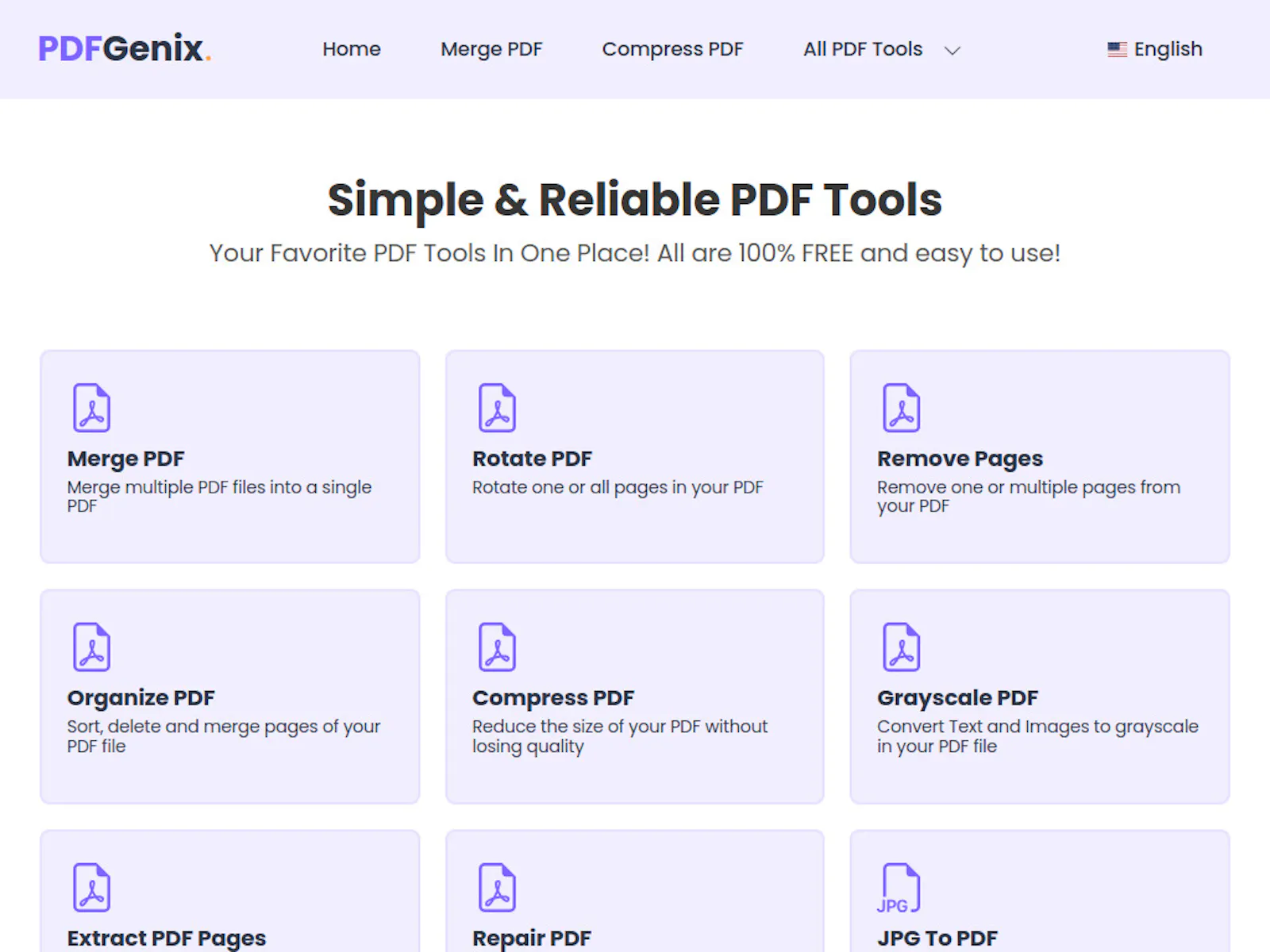The height and width of the screenshot is (952, 1270).
Task: Open Compress PDF from the top navigation
Action: coord(672,49)
